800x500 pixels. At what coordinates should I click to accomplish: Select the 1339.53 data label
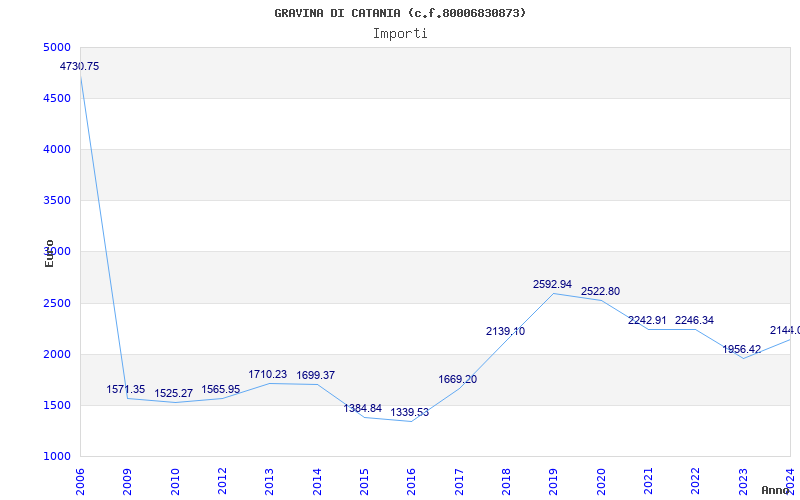point(410,412)
